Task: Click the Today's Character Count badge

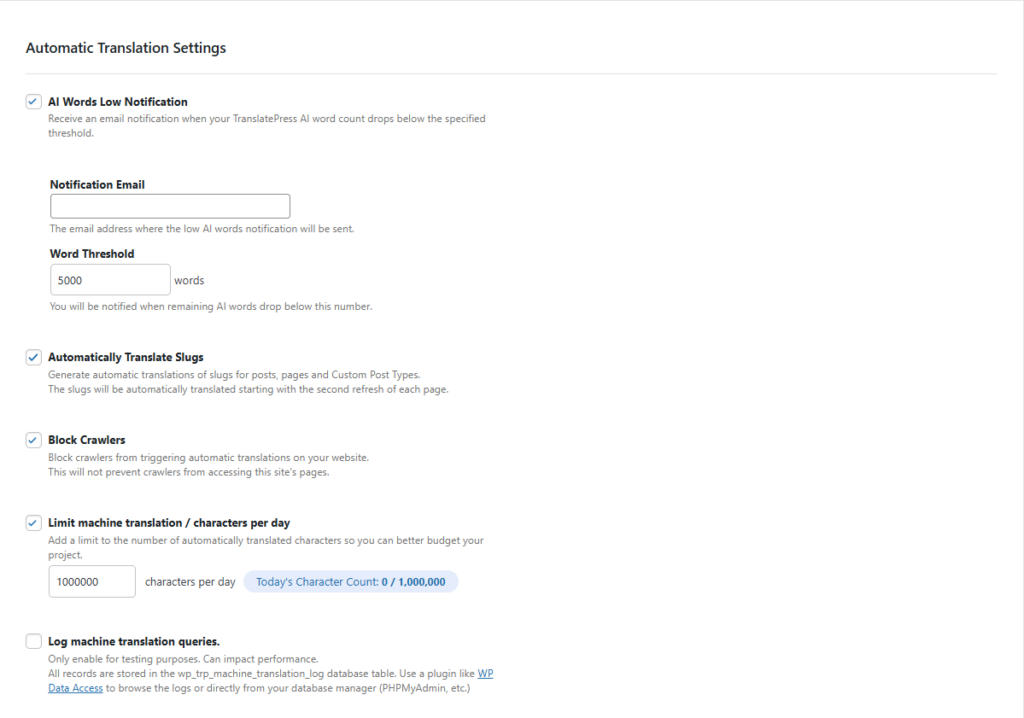Action: [x=351, y=581]
